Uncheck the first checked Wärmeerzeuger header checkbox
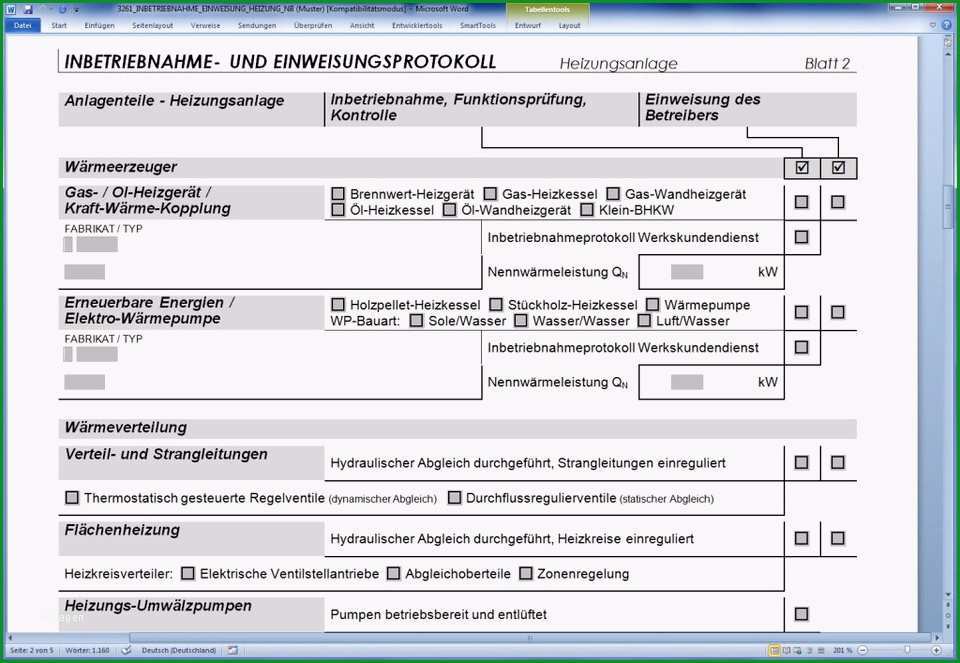The width and height of the screenshot is (960, 663). point(802,167)
